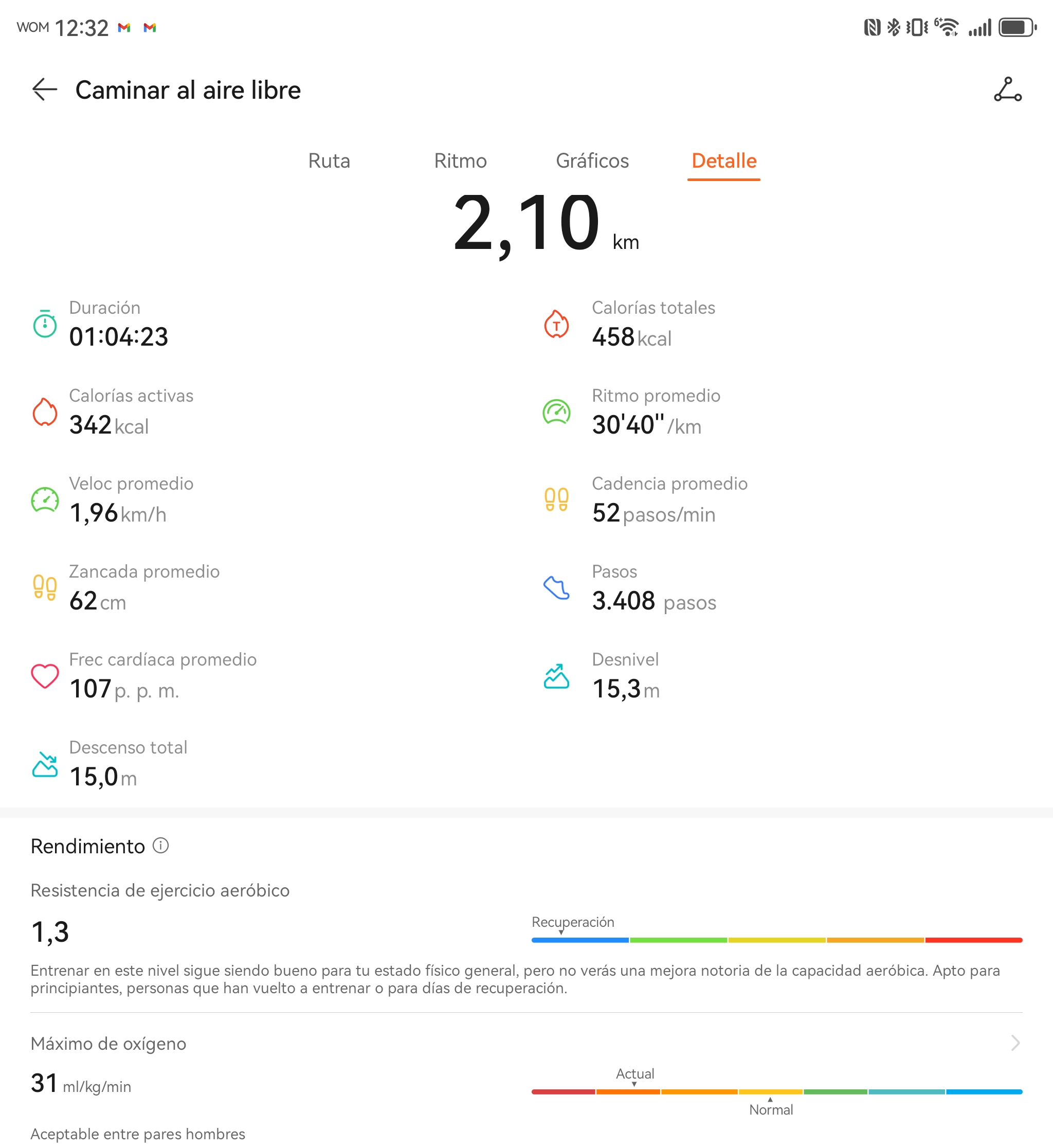Viewport: 1053px width, 1148px height.
Task: Tap the Duración stopwatch icon
Action: pyautogui.click(x=44, y=323)
